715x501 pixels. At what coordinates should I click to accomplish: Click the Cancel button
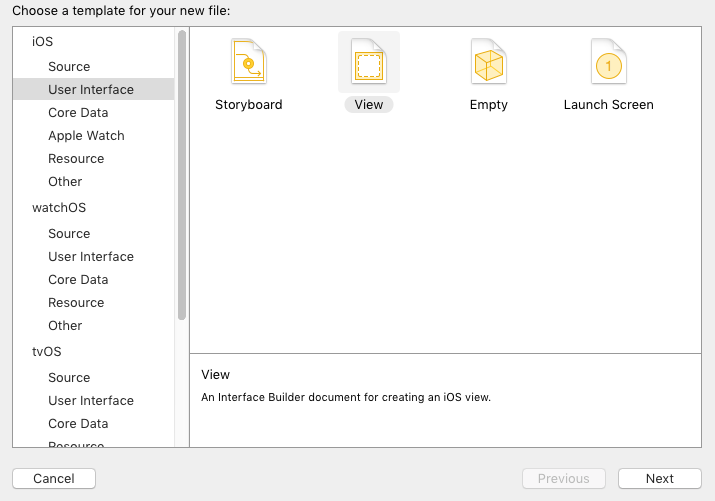[x=54, y=478]
